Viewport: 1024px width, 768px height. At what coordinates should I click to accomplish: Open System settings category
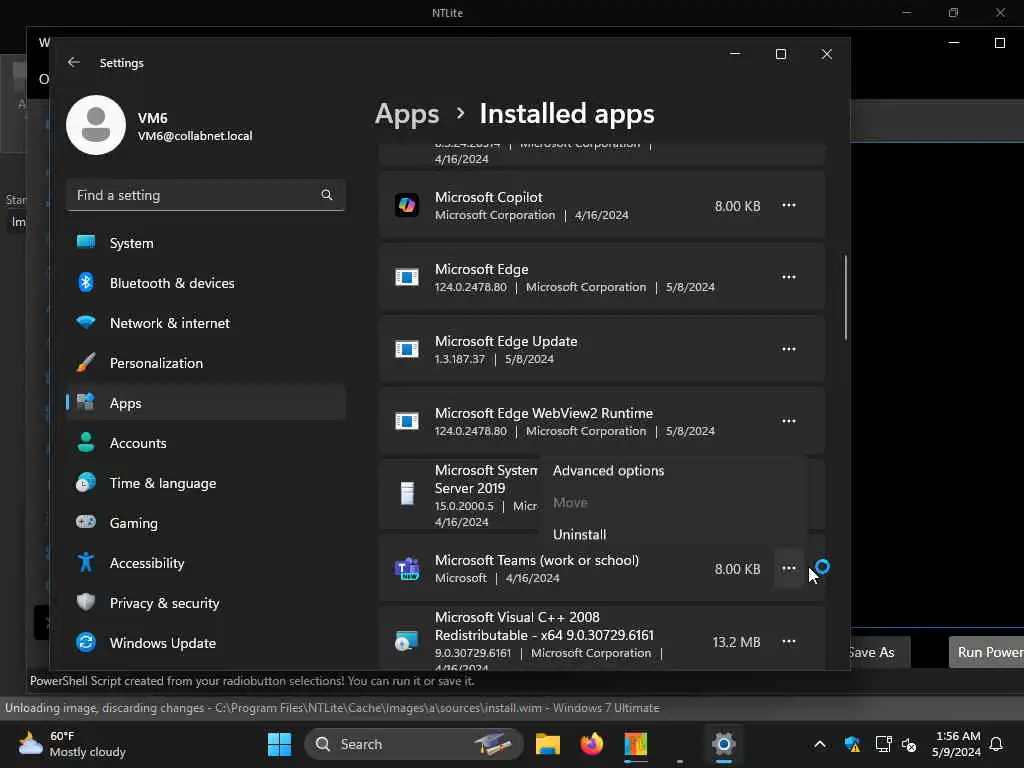tap(206, 243)
